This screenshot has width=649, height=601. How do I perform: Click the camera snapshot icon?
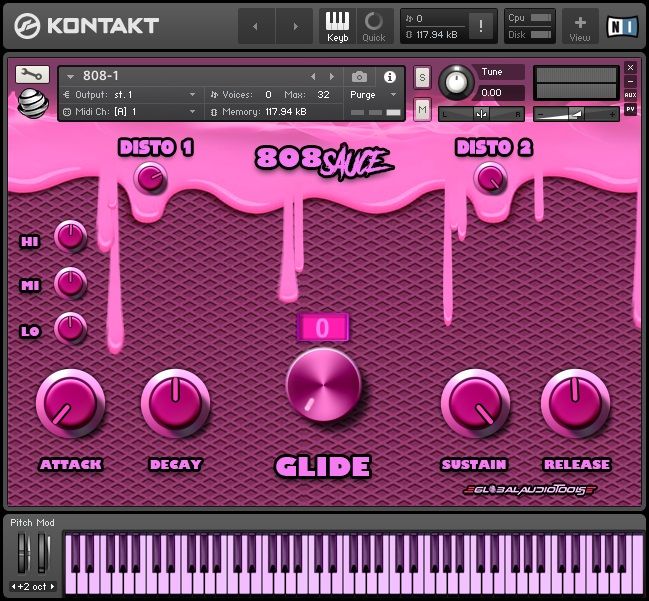point(359,76)
